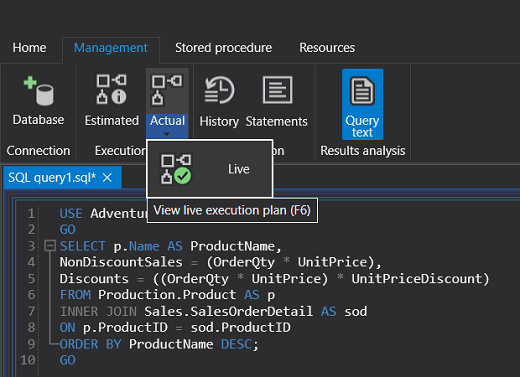
Task: Click 'Sales.SalesOrderDetail' on line 7
Action: [x=228, y=312]
